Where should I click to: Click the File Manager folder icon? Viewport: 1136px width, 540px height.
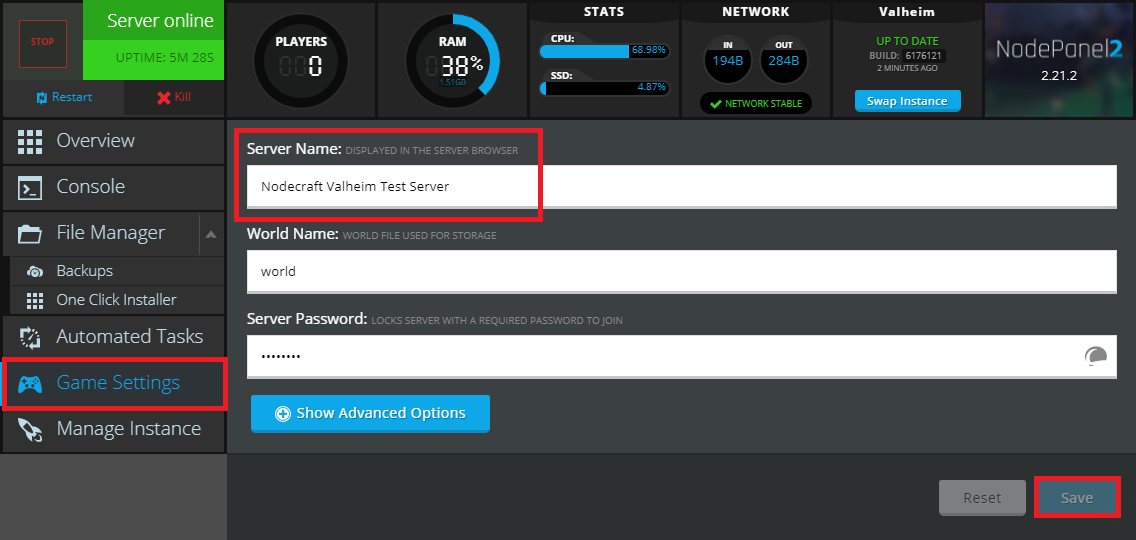pyautogui.click(x=30, y=234)
